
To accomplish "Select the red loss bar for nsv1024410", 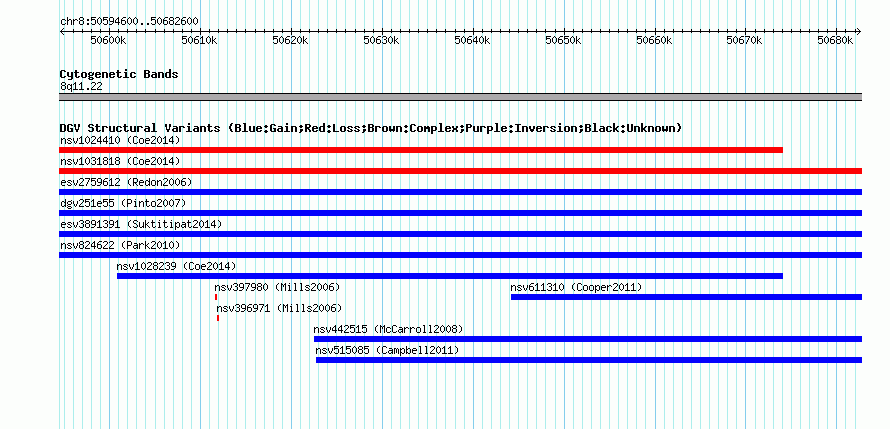I will click(421, 150).
